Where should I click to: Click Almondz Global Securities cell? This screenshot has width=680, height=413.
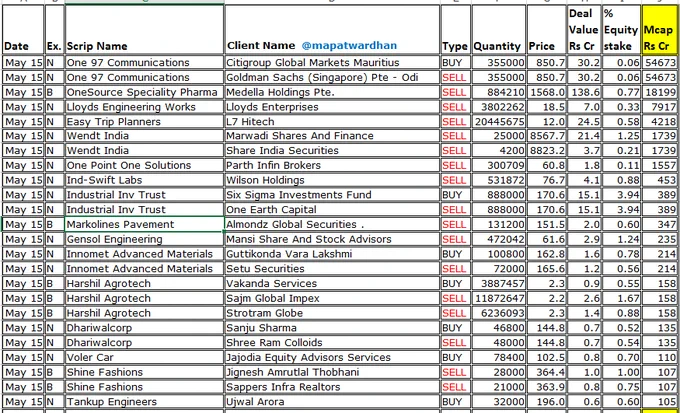point(332,224)
